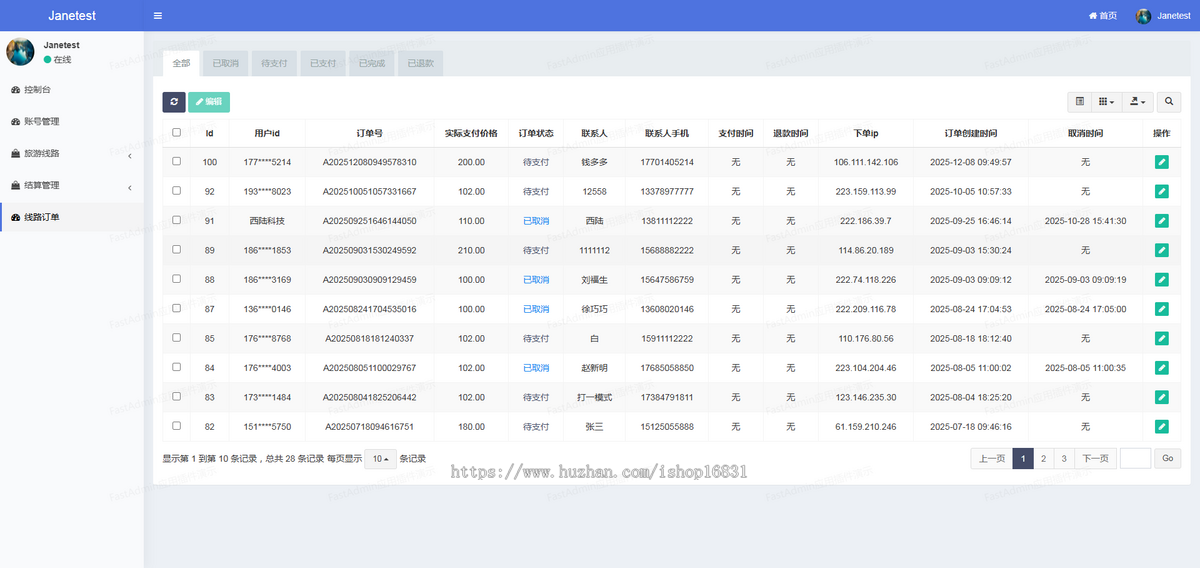This screenshot has width=1200, height=568.
Task: Switch to the 已退款 tab
Action: pyautogui.click(x=420, y=63)
